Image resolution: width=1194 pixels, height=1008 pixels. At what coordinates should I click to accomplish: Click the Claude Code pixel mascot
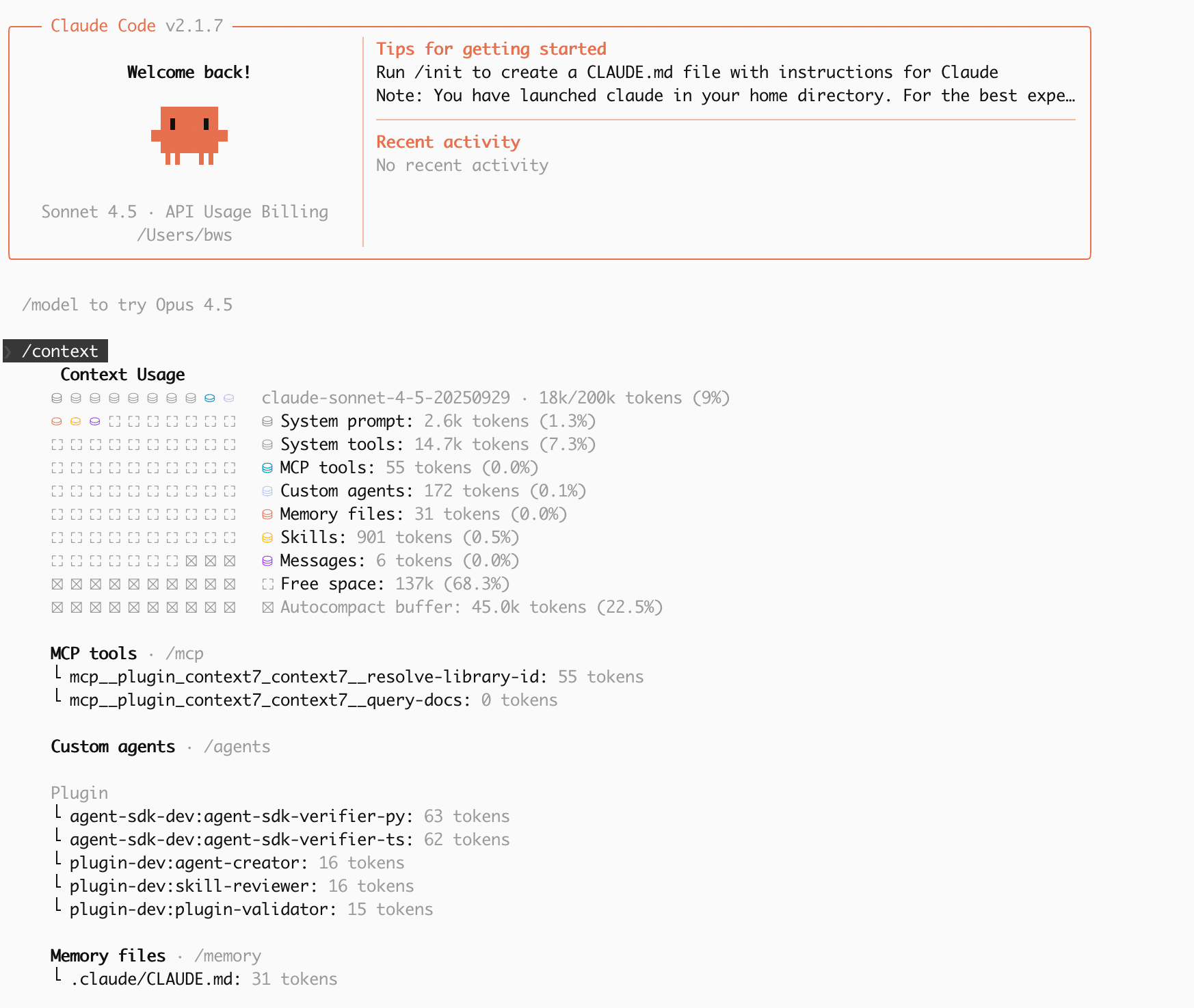[x=189, y=135]
